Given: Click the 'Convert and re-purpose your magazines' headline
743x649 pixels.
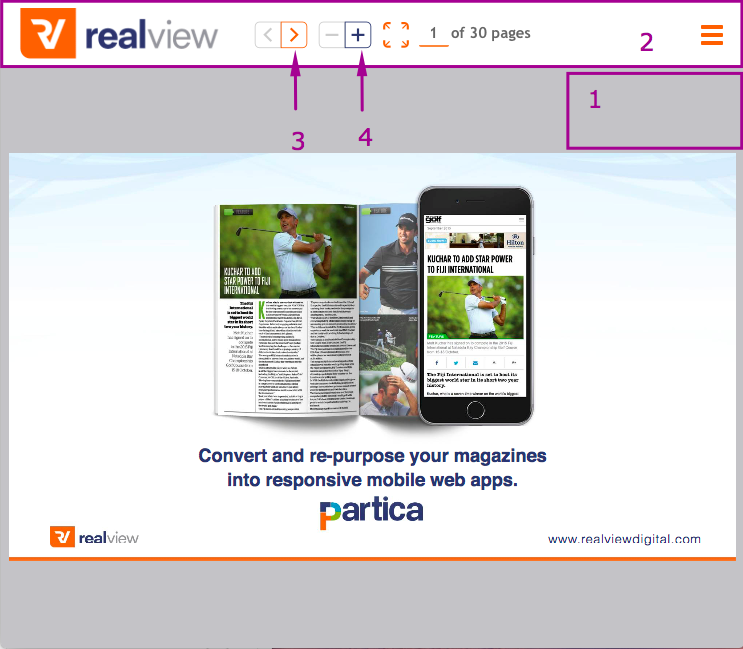Looking at the screenshot, I should click(372, 456).
